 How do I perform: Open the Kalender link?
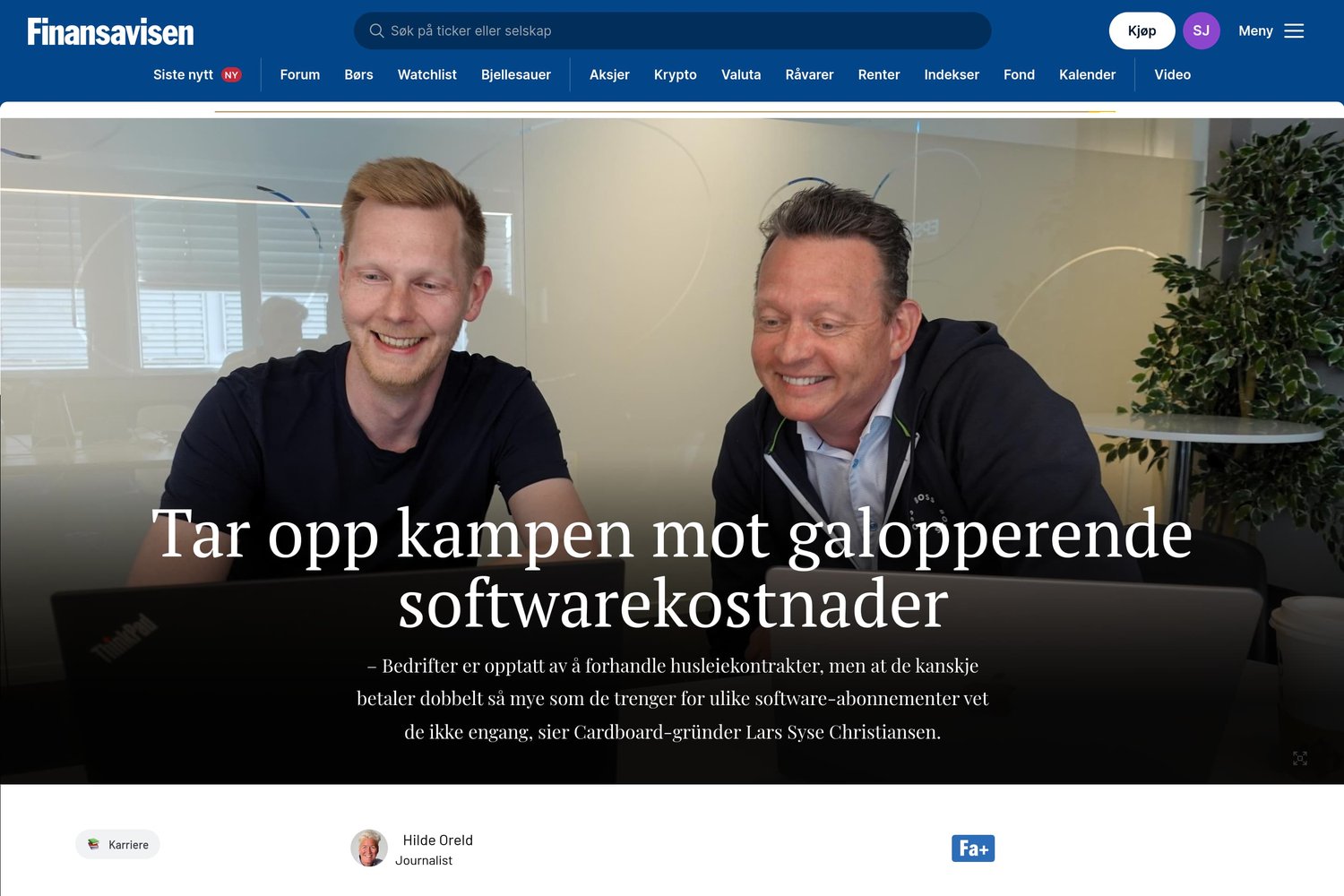pyautogui.click(x=1087, y=75)
